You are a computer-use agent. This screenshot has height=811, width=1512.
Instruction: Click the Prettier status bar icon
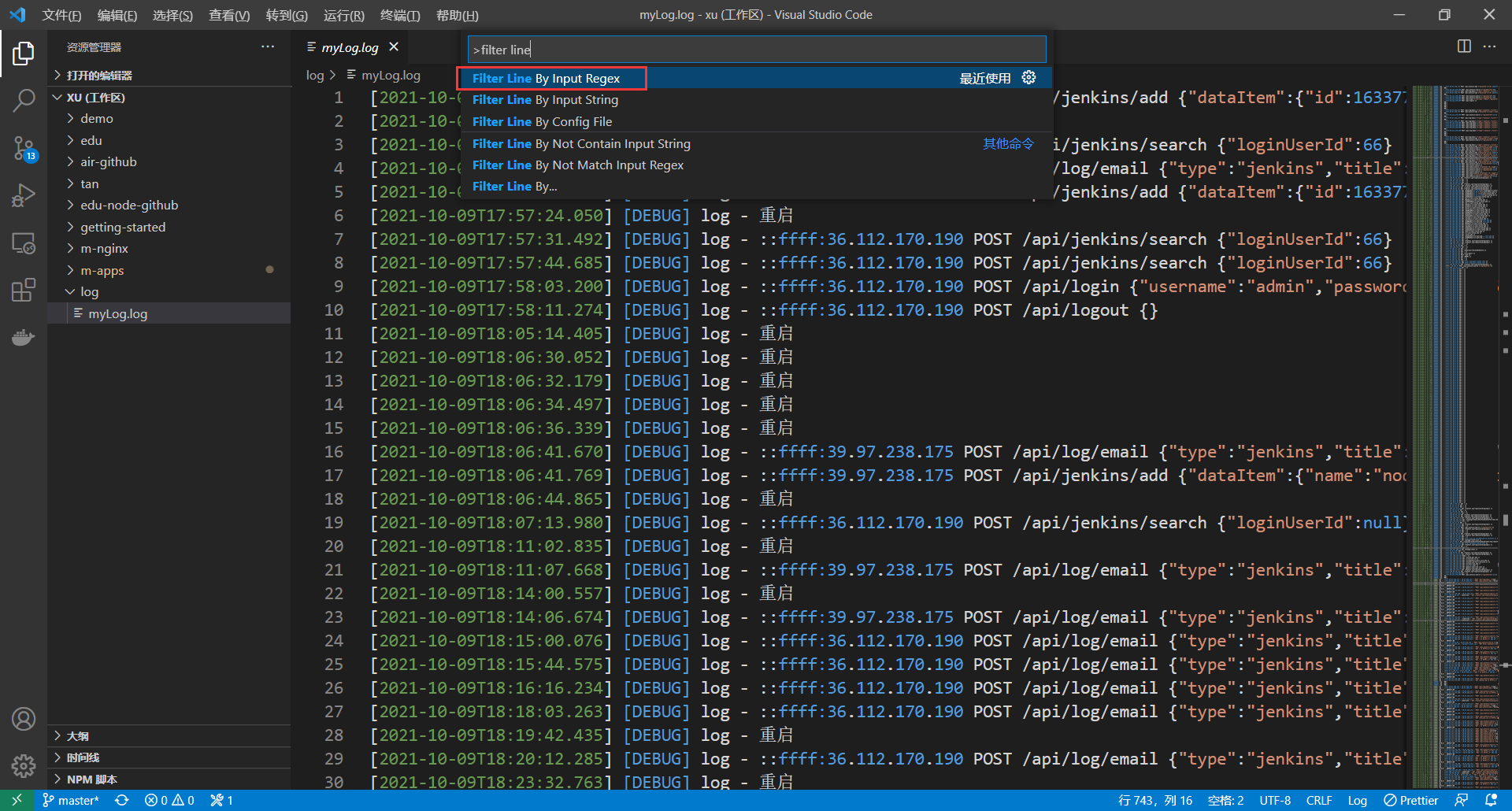pos(1411,800)
